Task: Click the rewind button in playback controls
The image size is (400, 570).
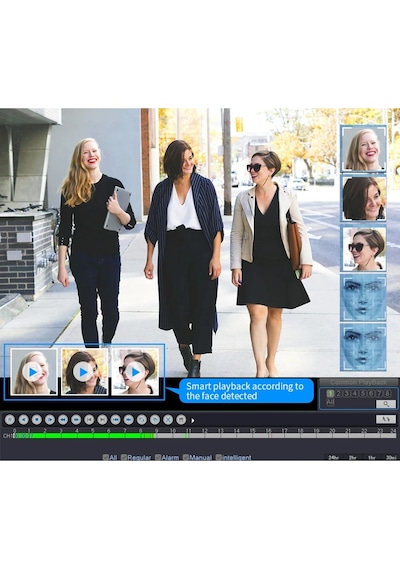Action: (63, 420)
